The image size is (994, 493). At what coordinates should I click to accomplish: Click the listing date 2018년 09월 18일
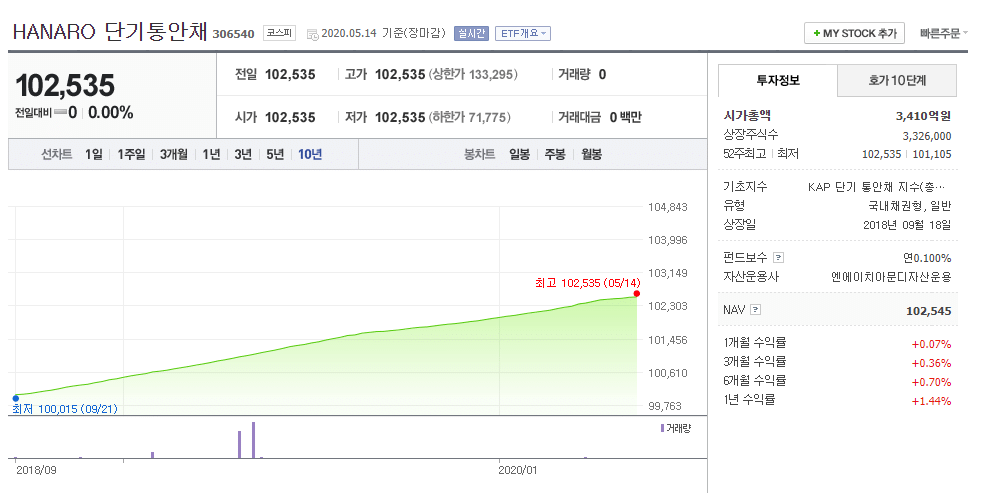pyautogui.click(x=907, y=225)
